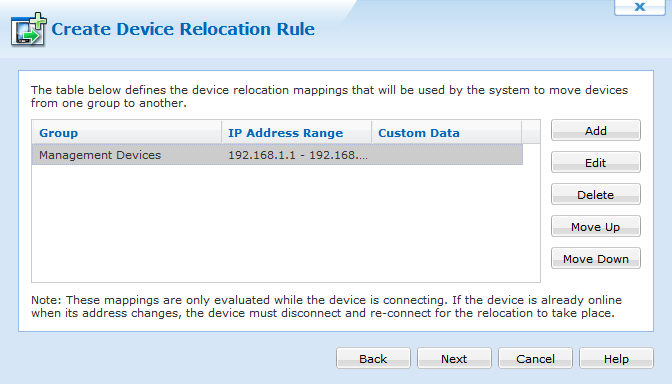Click the Create Device Relocation Rule title

[183, 29]
